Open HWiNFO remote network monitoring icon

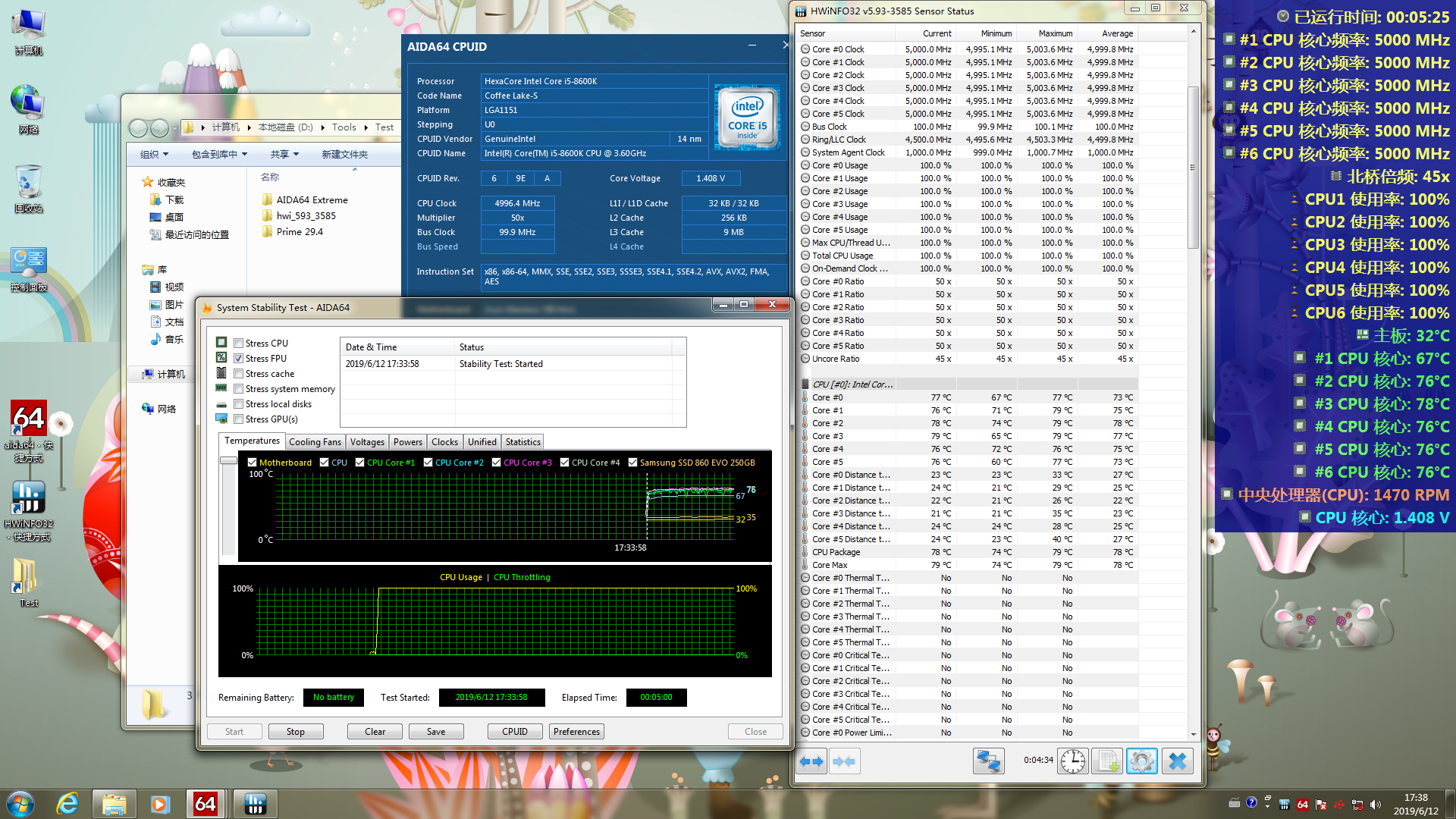click(x=988, y=761)
